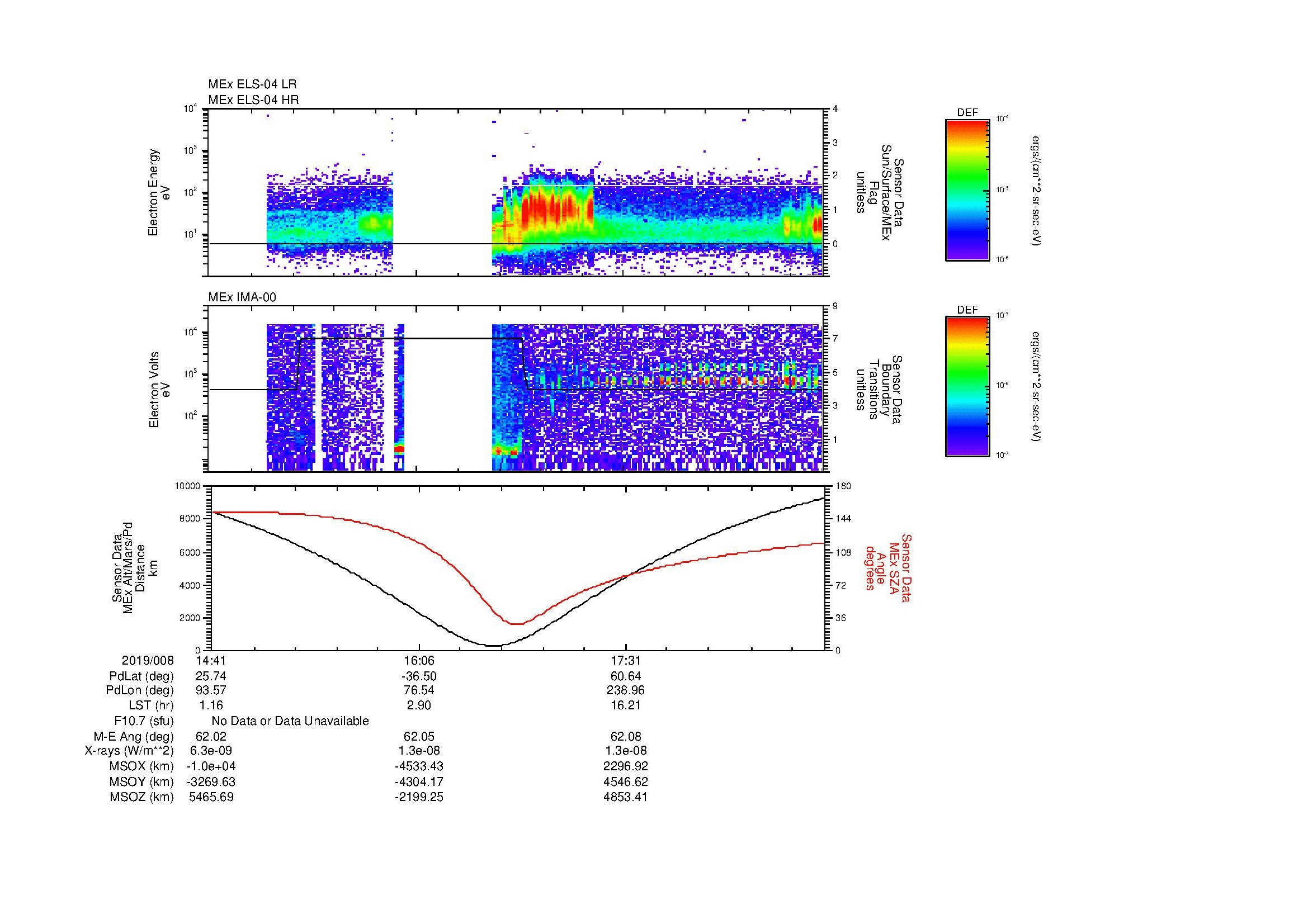Image resolution: width=1308 pixels, height=924 pixels.
Task: Click the M-E Ang value '62.08'
Action: point(626,737)
